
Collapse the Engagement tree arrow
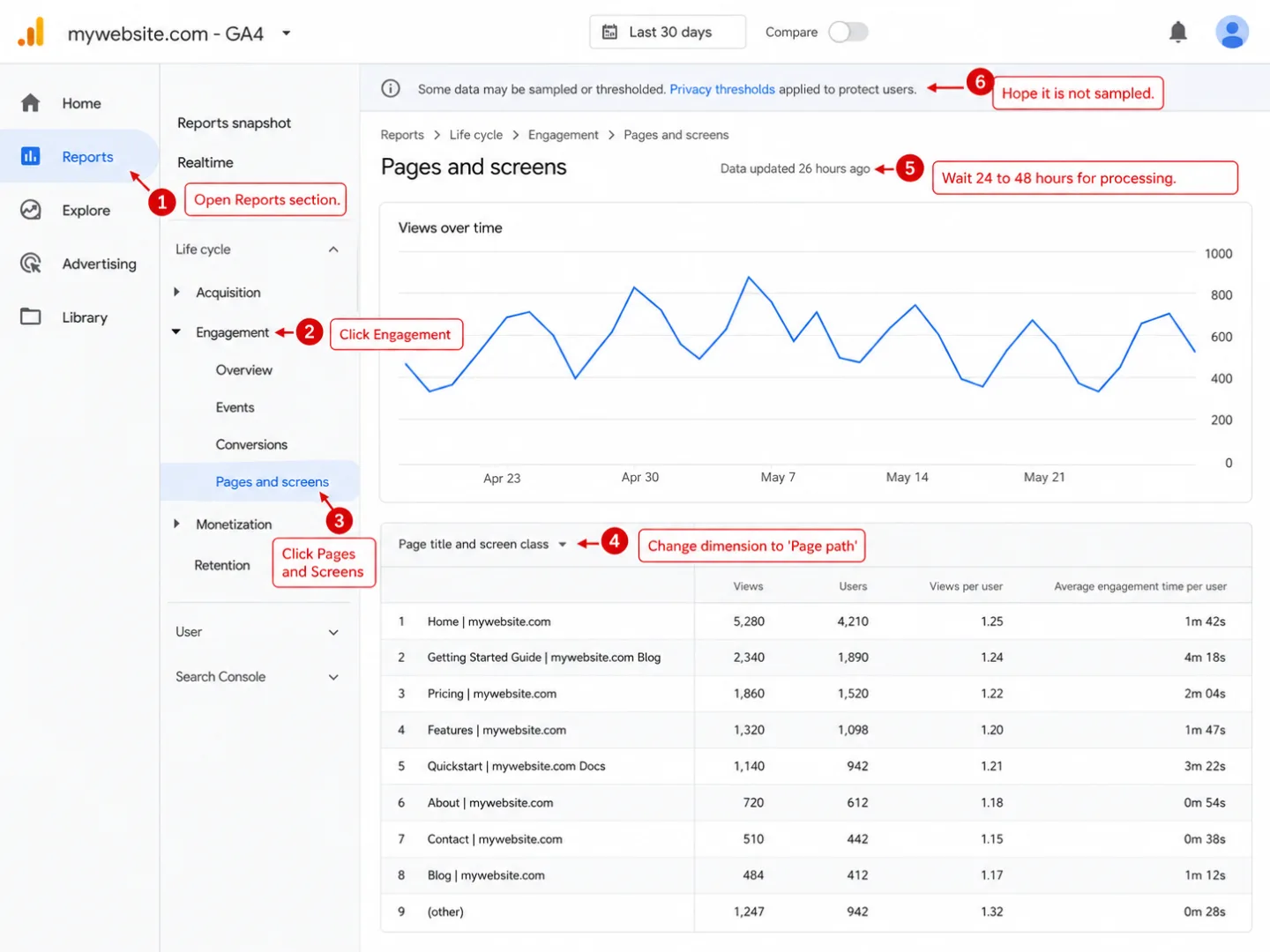[176, 332]
